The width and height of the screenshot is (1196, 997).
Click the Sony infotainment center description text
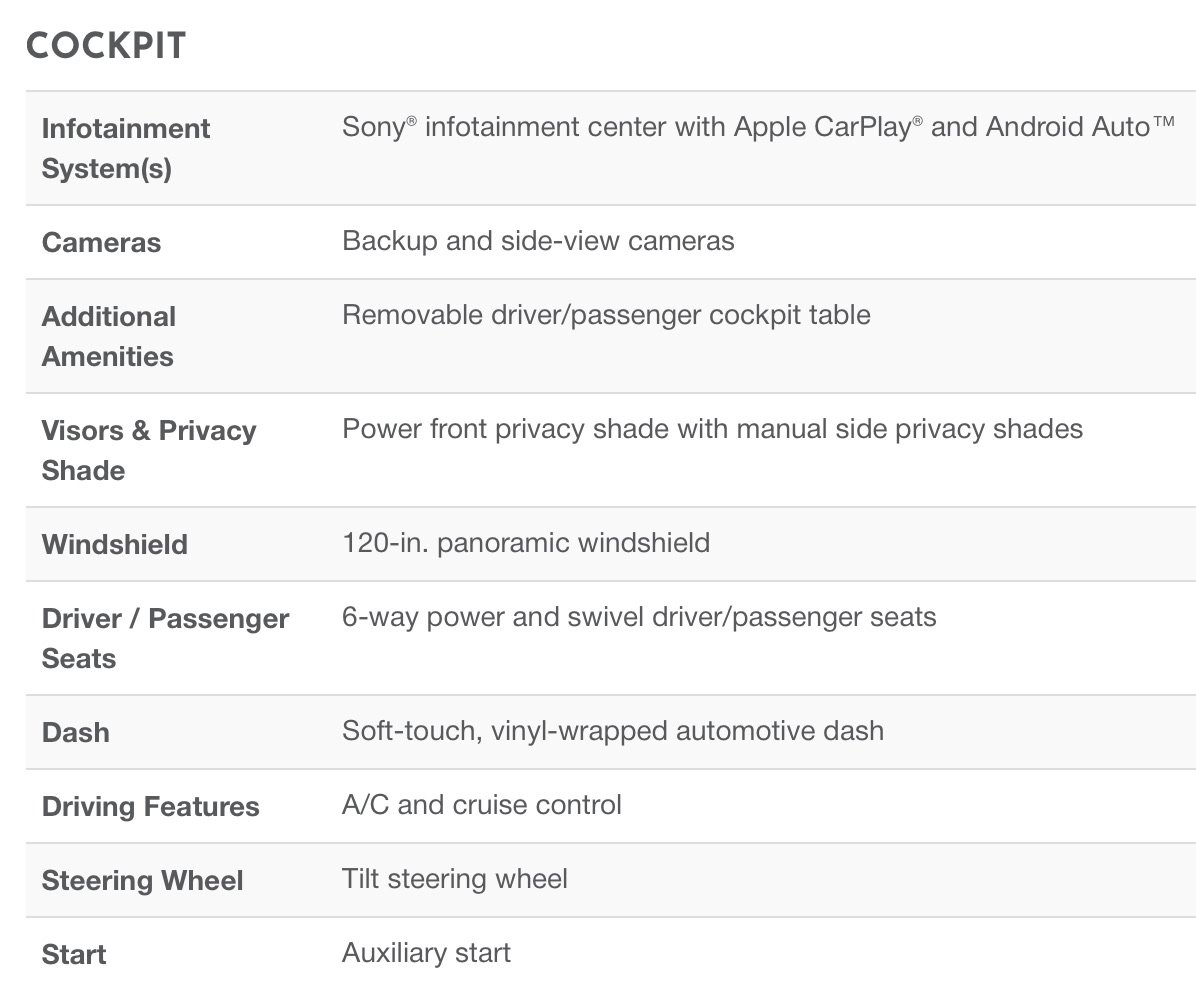click(757, 127)
